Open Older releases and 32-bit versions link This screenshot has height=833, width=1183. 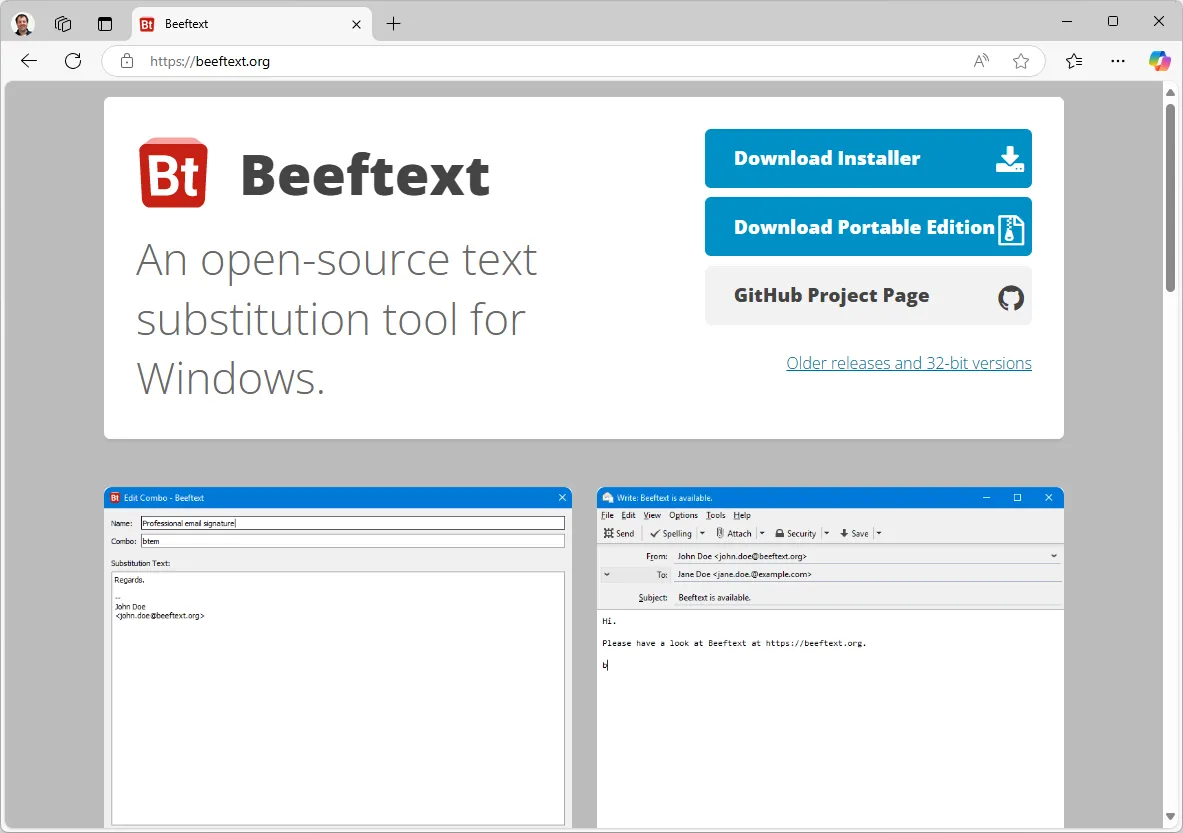[908, 363]
